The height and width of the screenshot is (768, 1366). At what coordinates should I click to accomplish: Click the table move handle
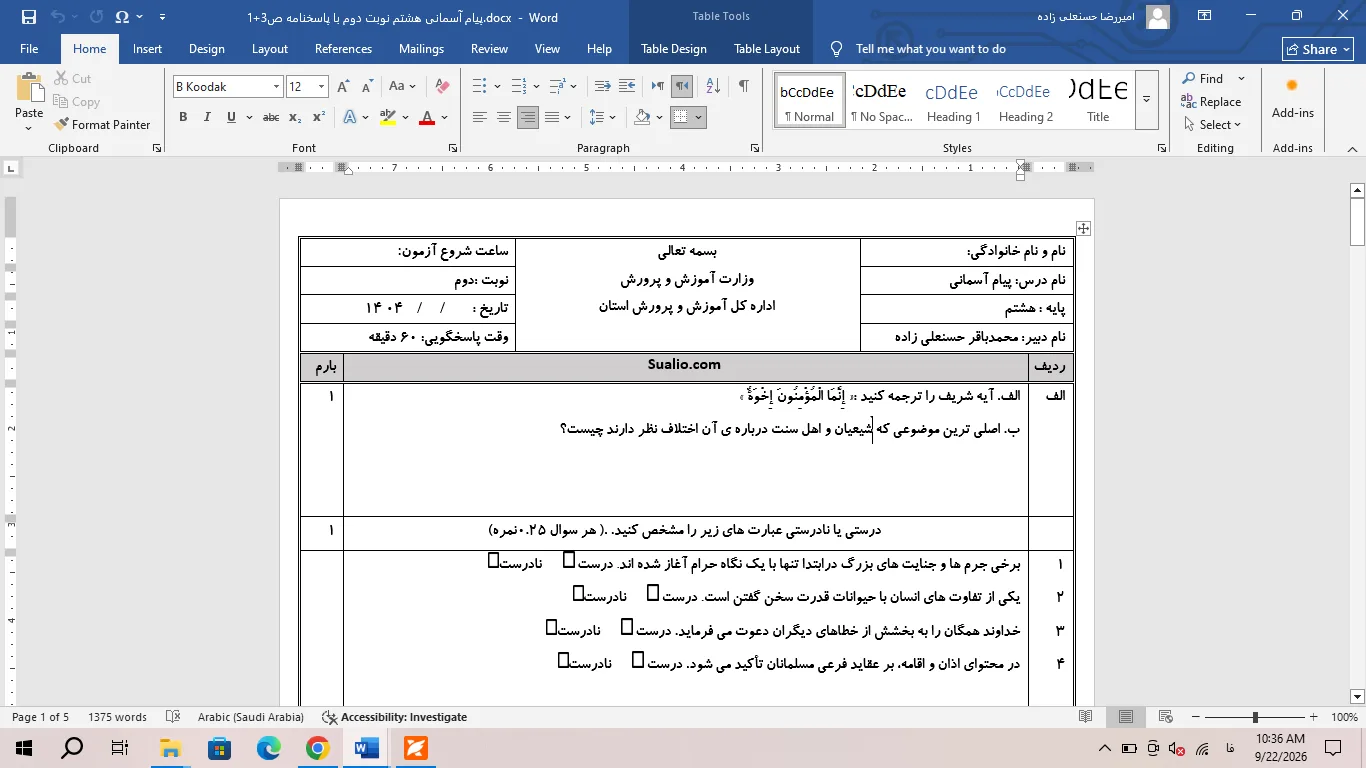(1083, 228)
